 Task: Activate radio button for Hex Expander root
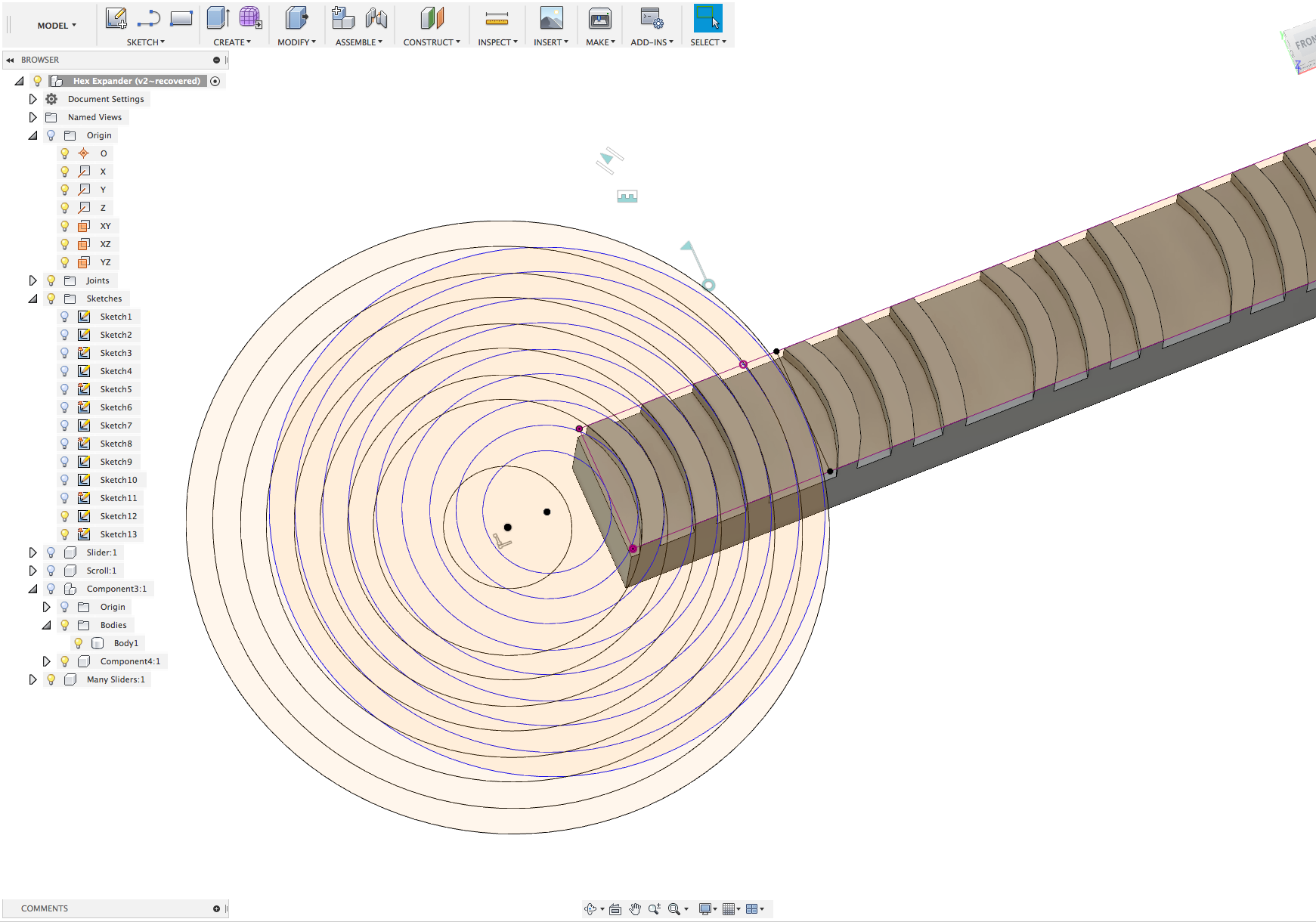215,81
